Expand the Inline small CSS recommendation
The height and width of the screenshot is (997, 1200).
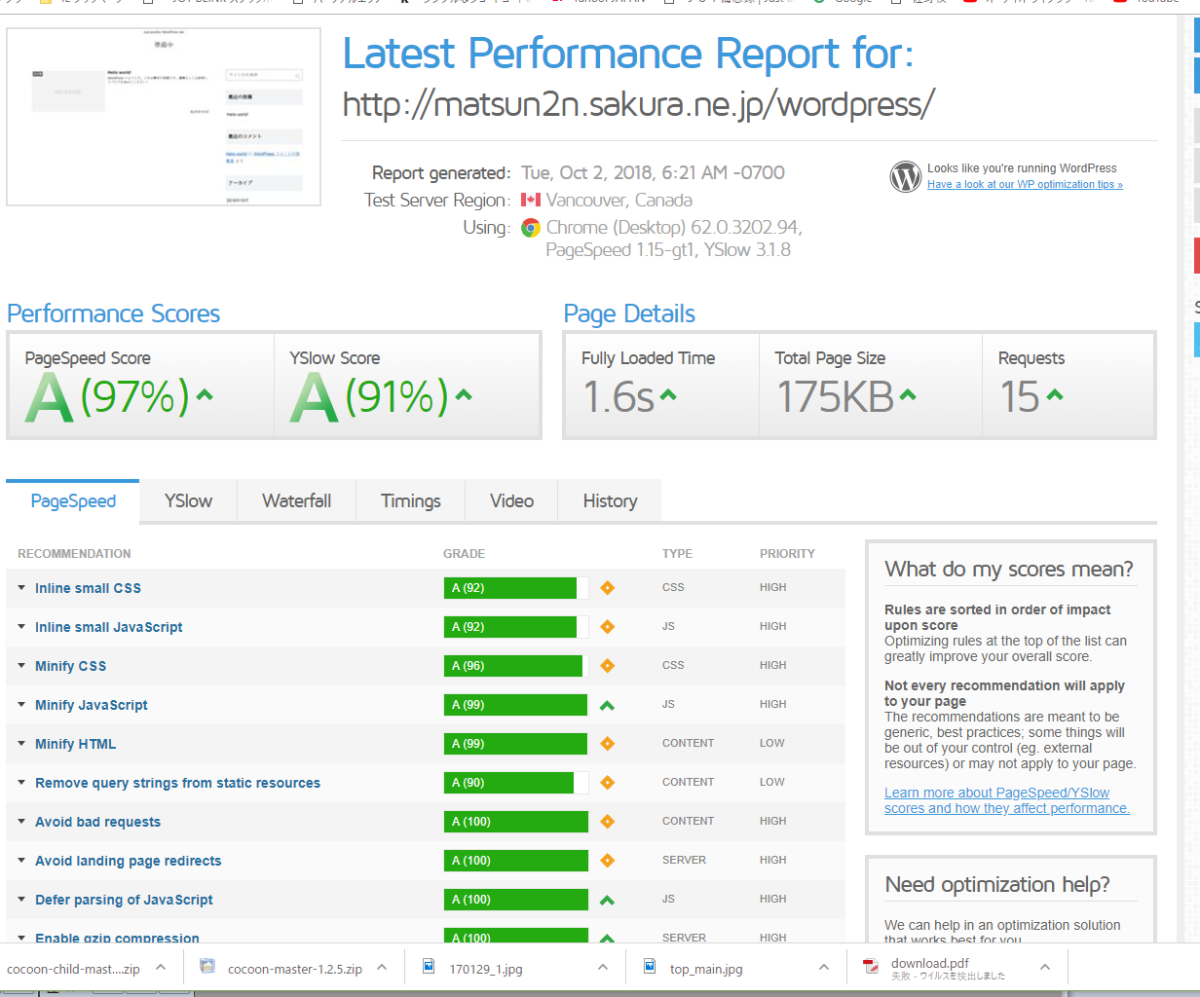tap(87, 588)
